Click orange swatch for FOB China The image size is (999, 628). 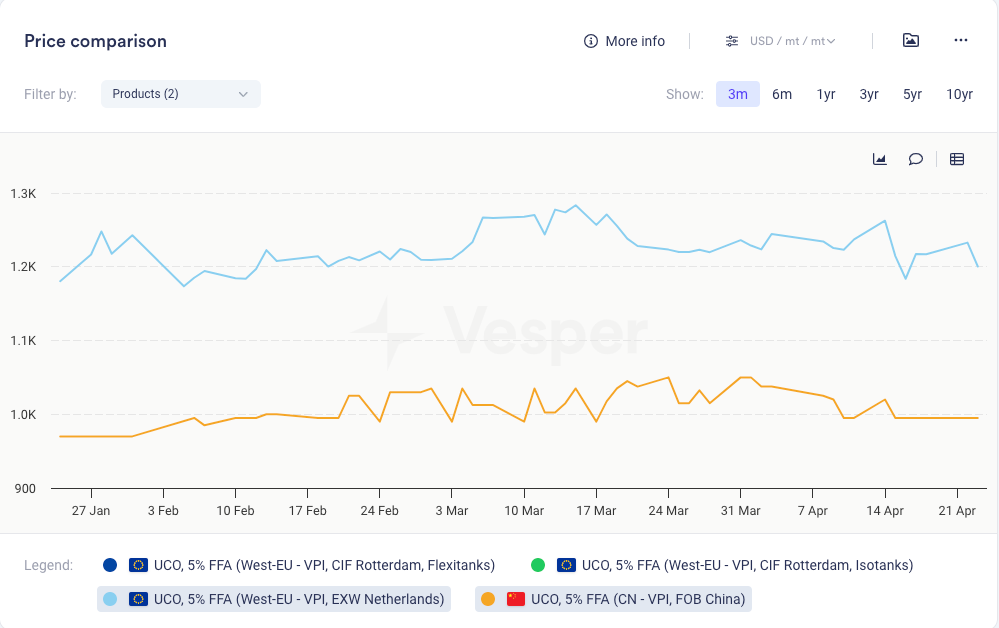pyautogui.click(x=488, y=599)
